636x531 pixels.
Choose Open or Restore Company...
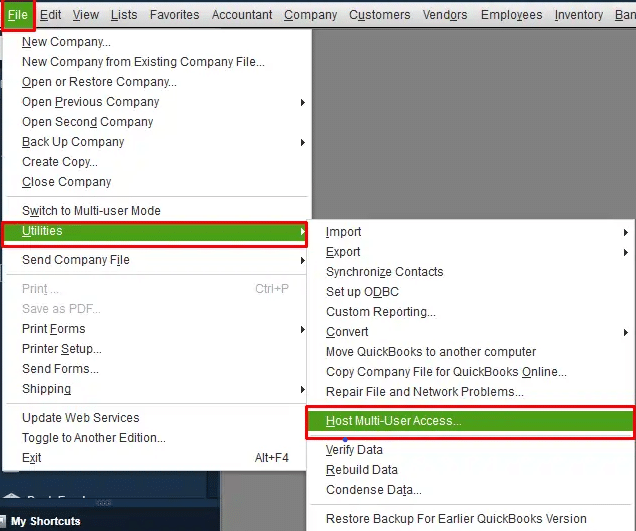155,82
